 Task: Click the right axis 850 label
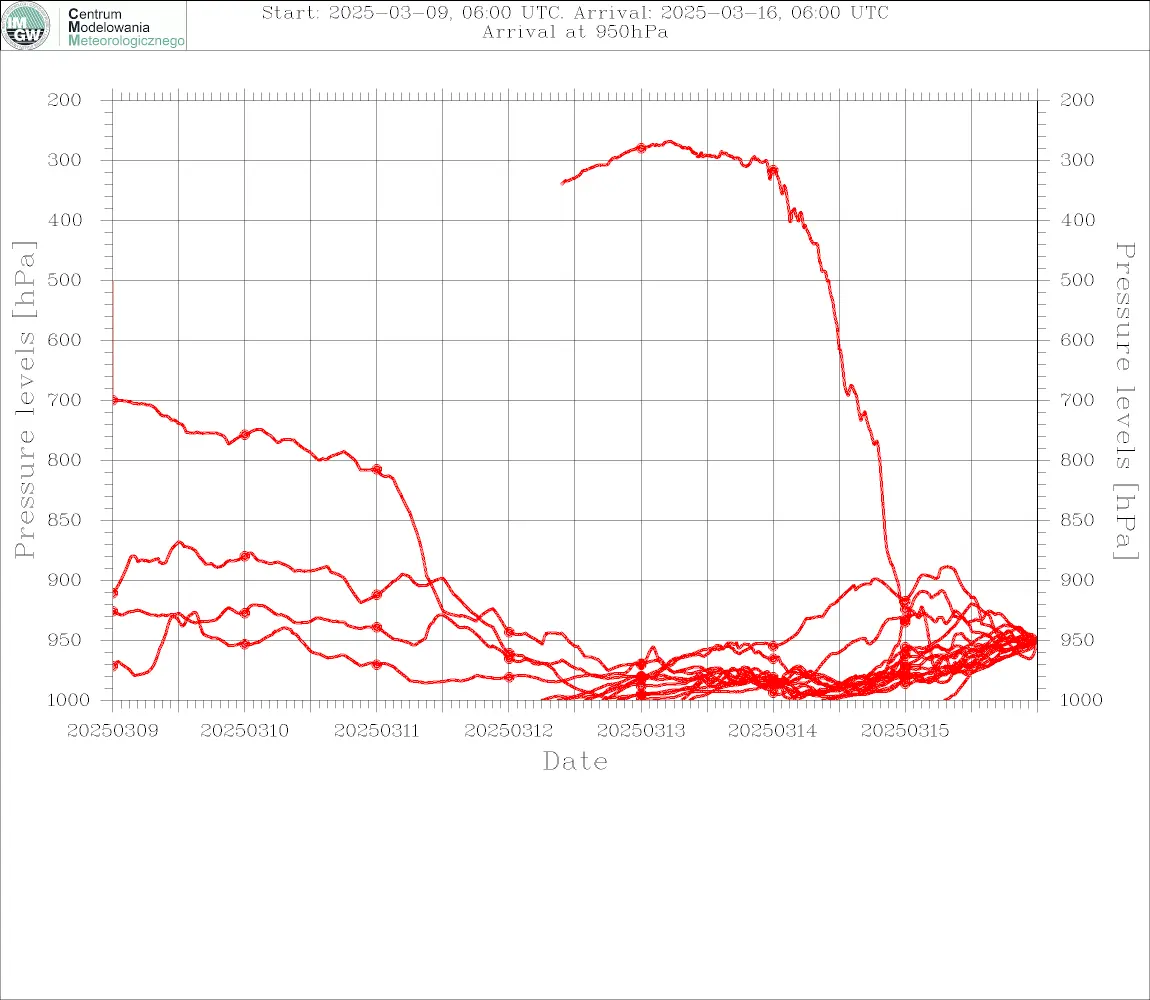1077,520
